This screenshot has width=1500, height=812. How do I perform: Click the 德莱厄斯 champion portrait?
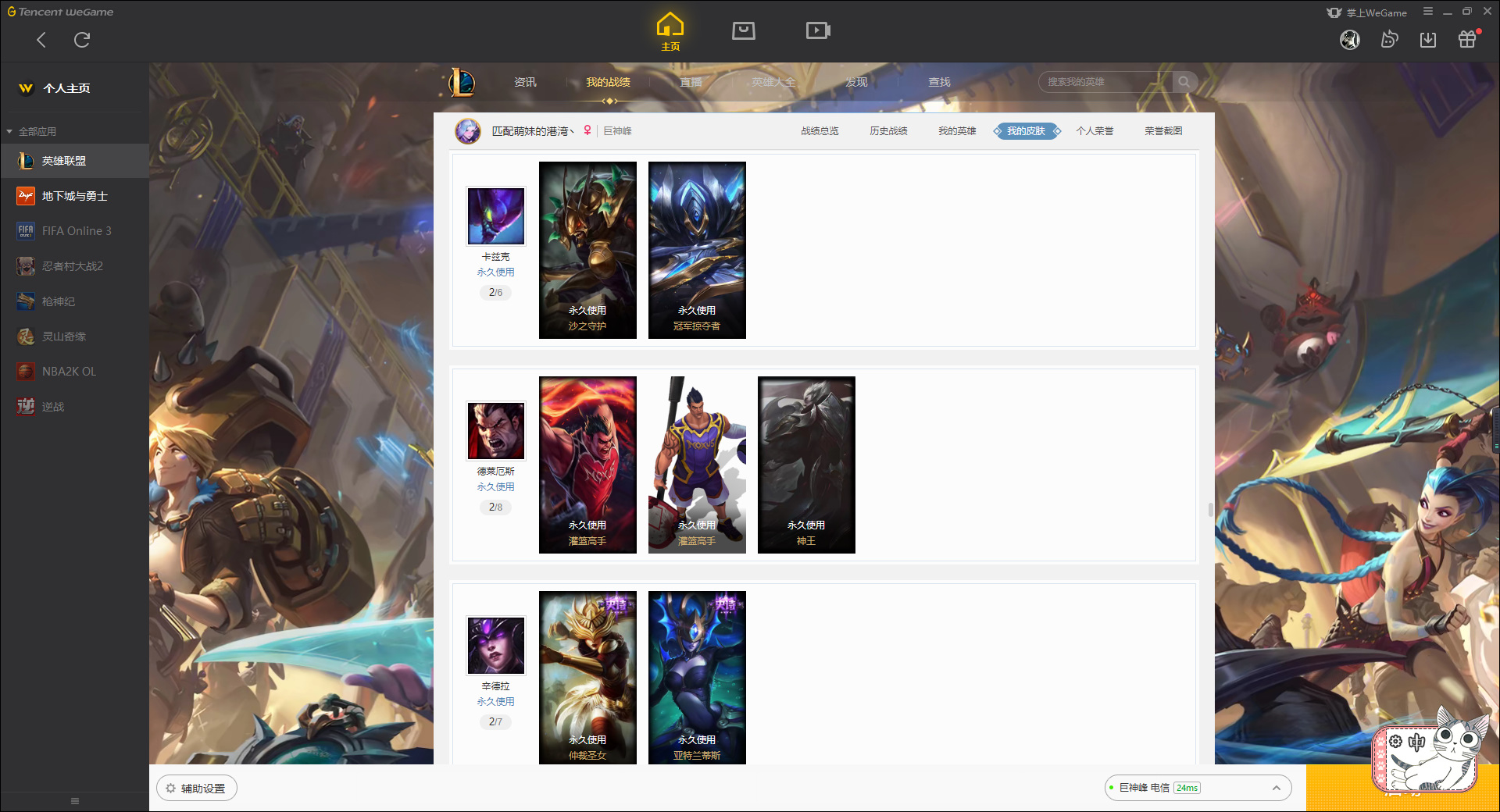(x=496, y=431)
